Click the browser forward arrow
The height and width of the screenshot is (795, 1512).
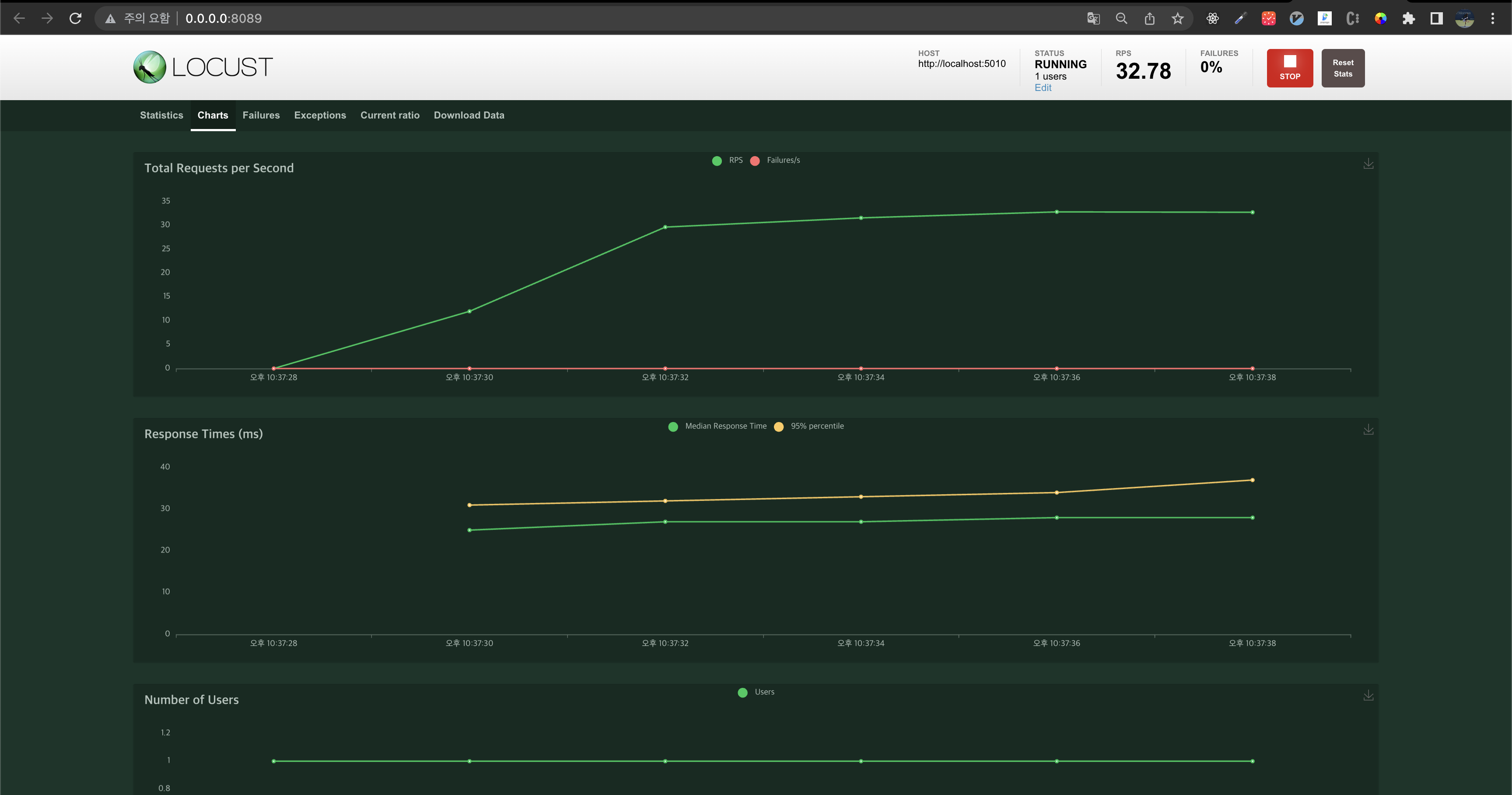point(47,18)
